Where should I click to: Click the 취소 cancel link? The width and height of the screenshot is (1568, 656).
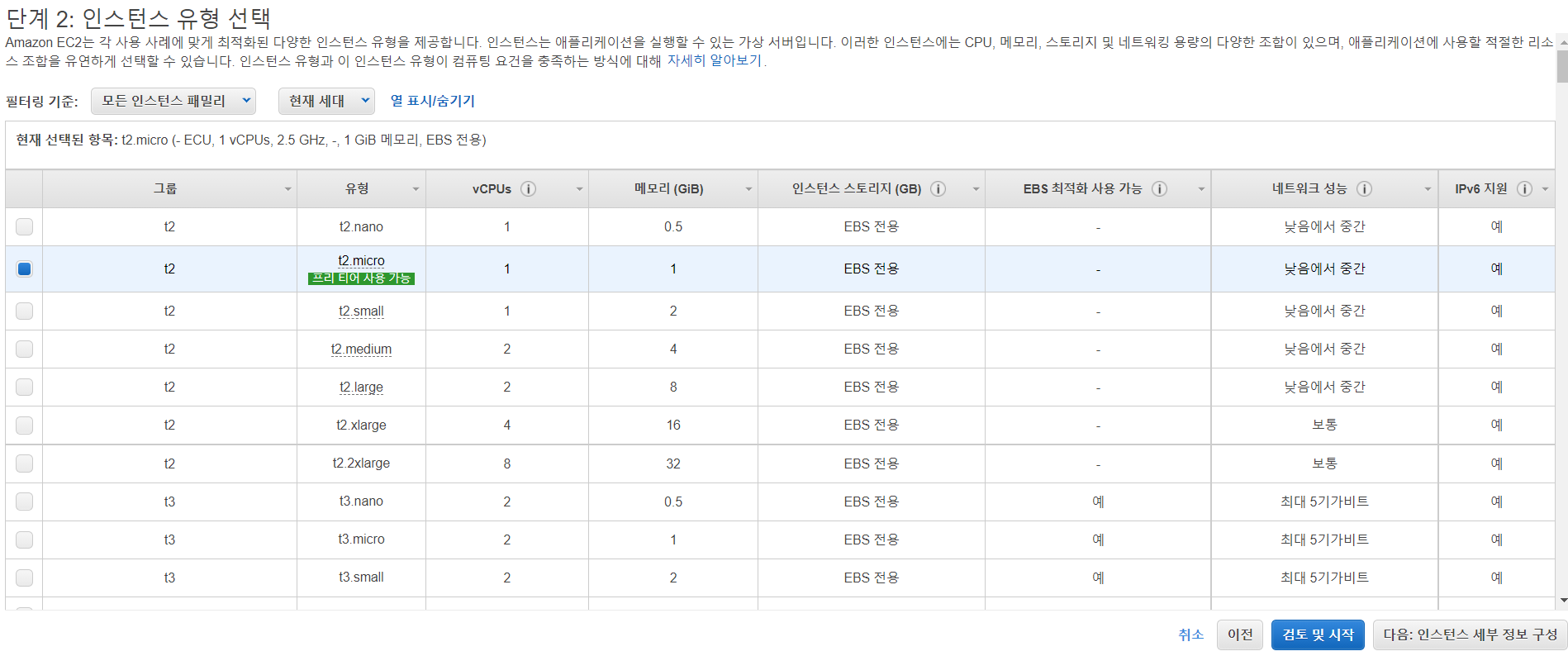(1190, 635)
